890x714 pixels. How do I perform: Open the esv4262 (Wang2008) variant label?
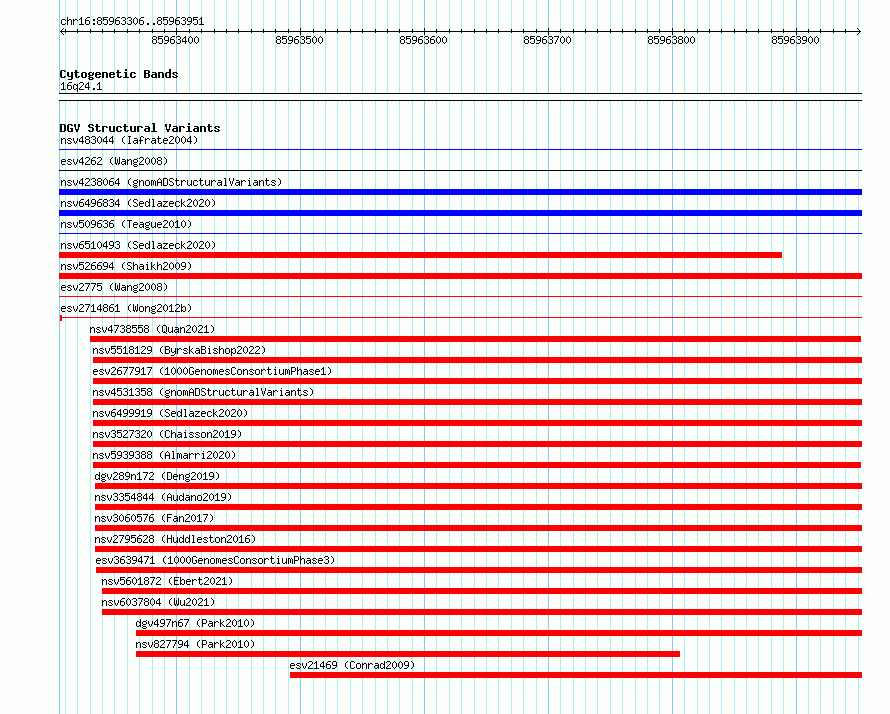[114, 161]
